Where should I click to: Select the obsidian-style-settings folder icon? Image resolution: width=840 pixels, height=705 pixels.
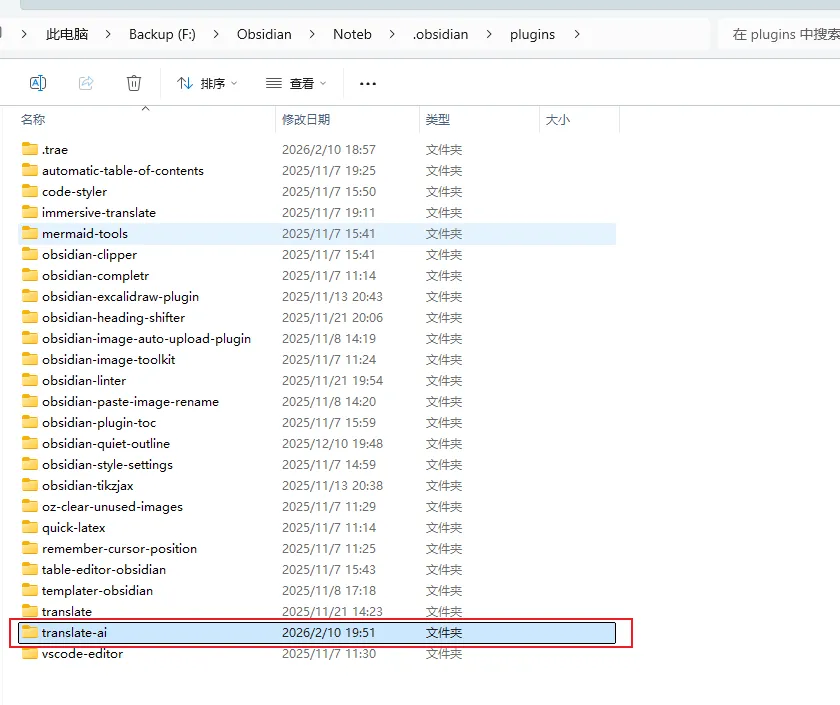click(30, 464)
